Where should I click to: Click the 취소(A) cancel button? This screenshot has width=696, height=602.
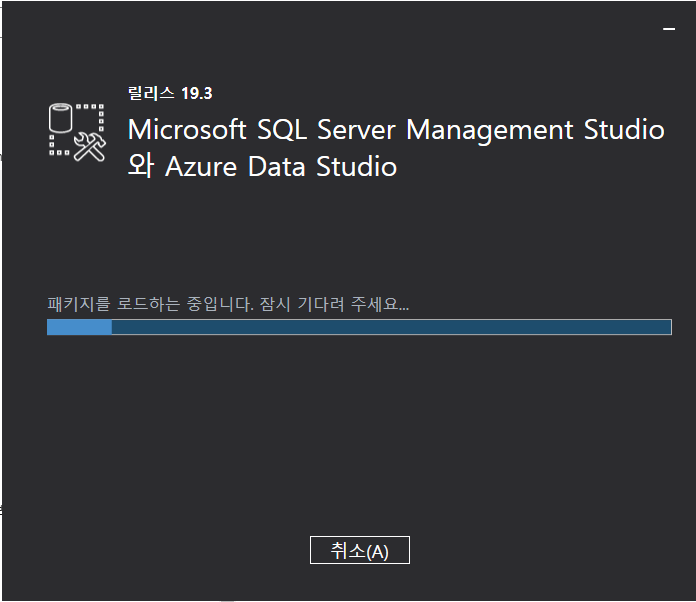coord(360,550)
